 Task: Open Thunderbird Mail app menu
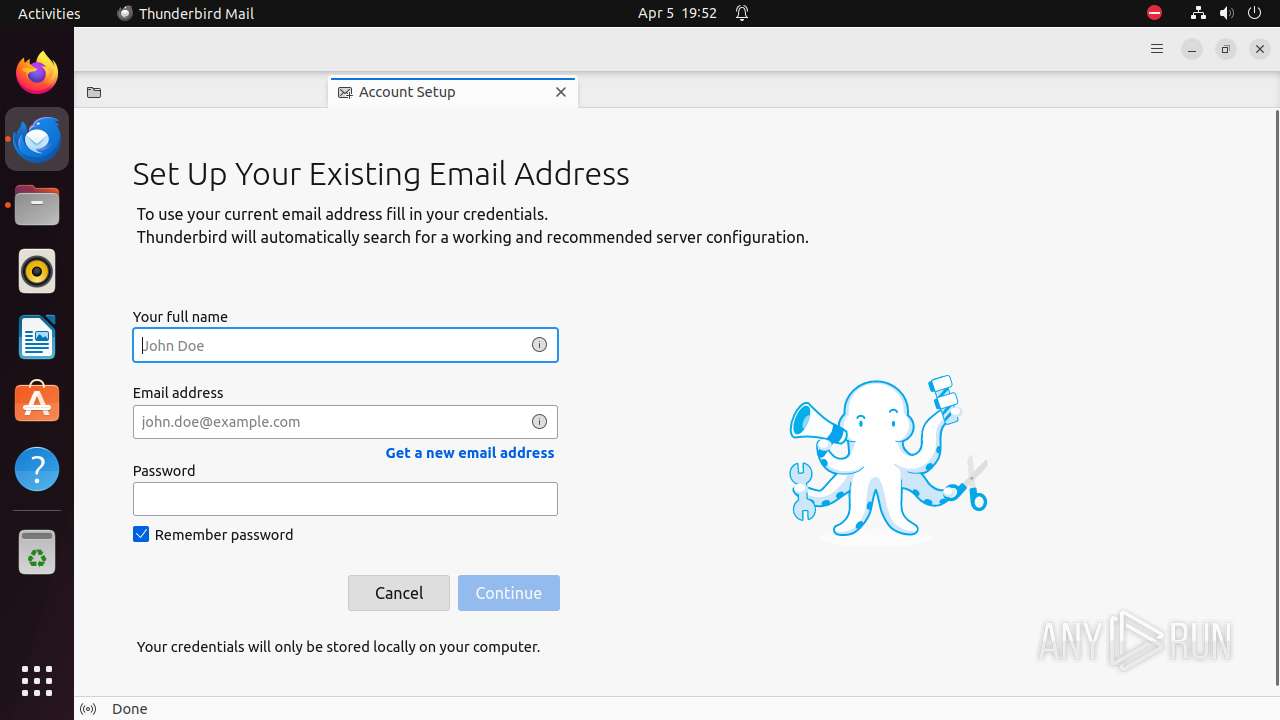pos(186,13)
